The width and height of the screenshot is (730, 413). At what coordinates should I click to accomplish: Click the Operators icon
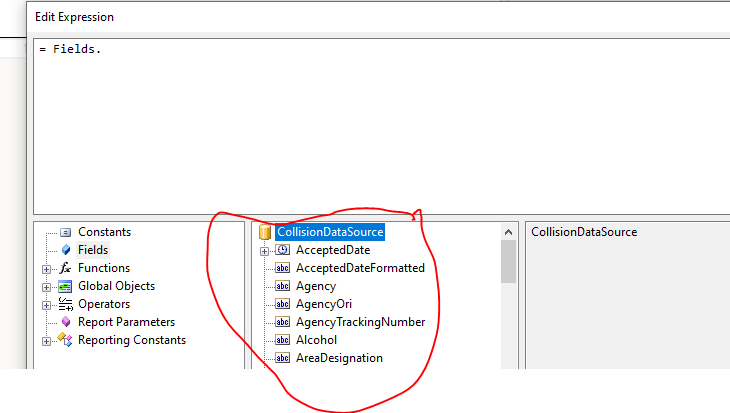coord(65,304)
